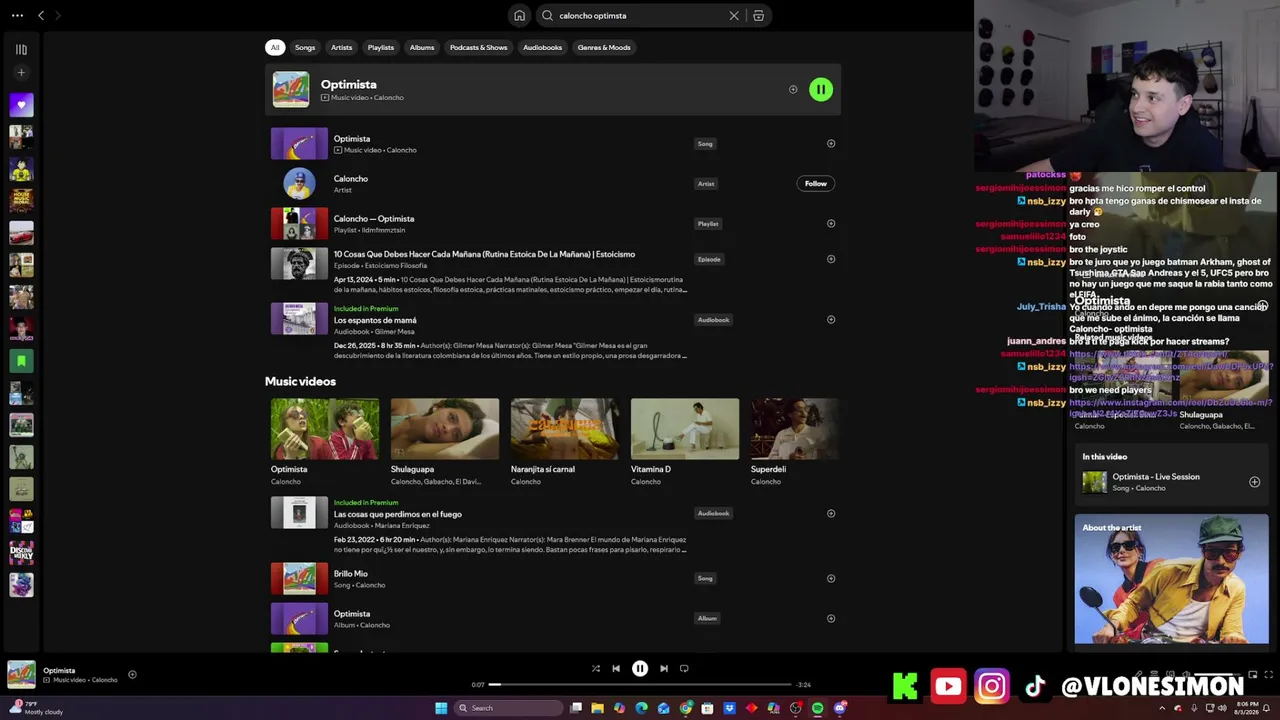This screenshot has width=1280, height=720.
Task: Add now-playing Optimista to Liked Songs
Action: coord(132,675)
